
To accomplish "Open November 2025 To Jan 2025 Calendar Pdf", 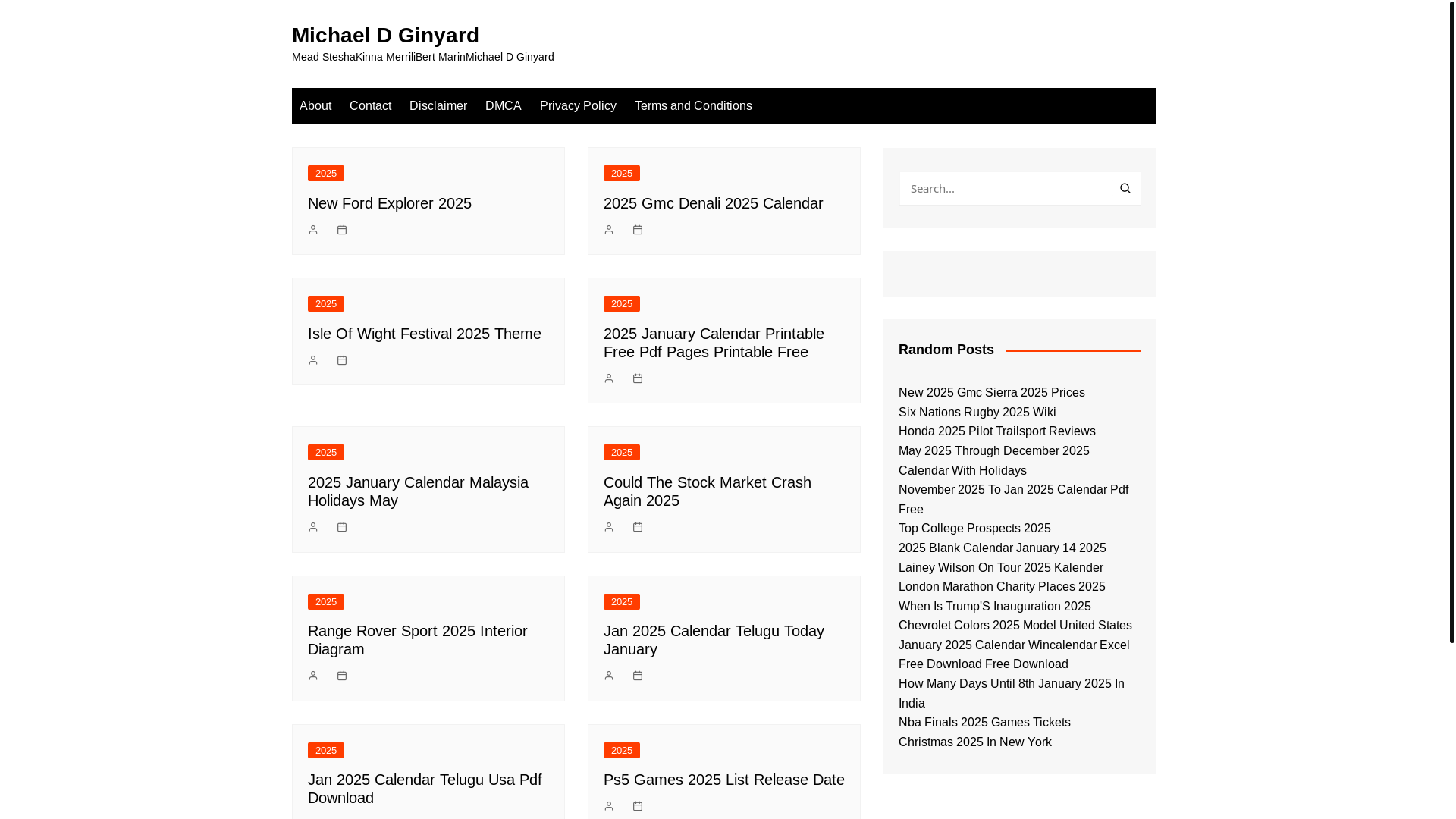I will [x=1014, y=500].
